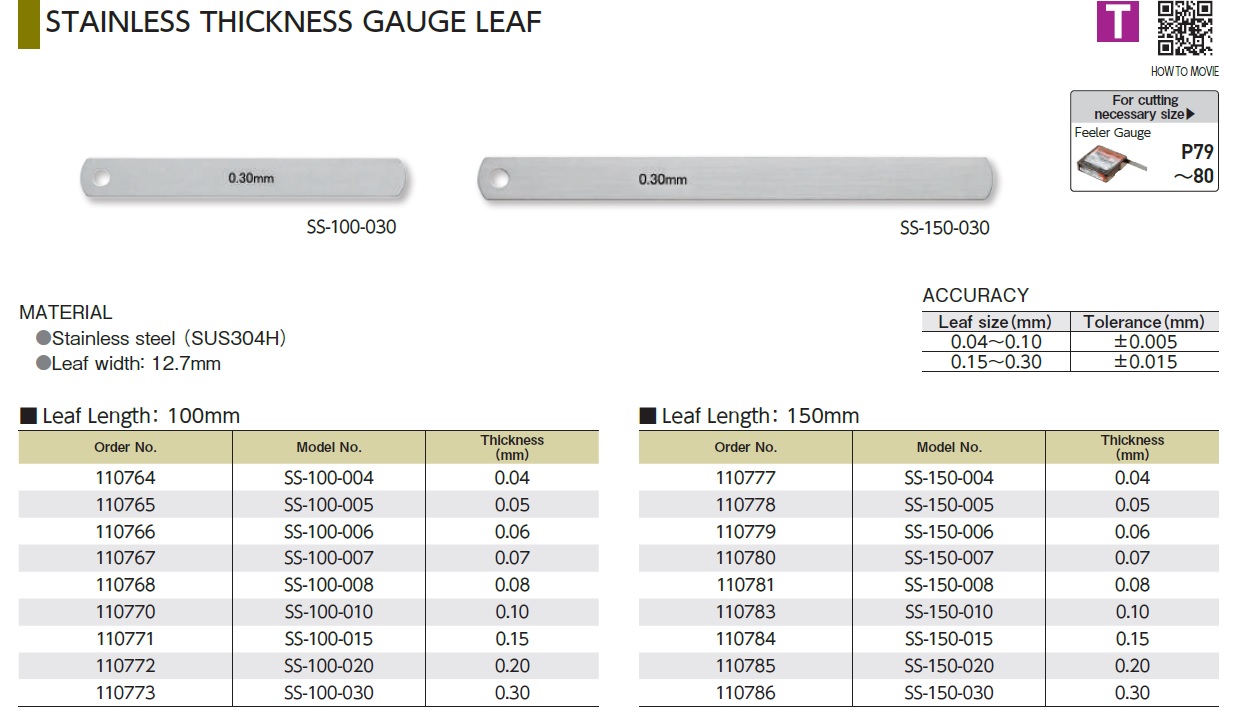Click the 'For cutting necessary size' arrow
This screenshot has width=1243, height=719.
coord(1191,114)
